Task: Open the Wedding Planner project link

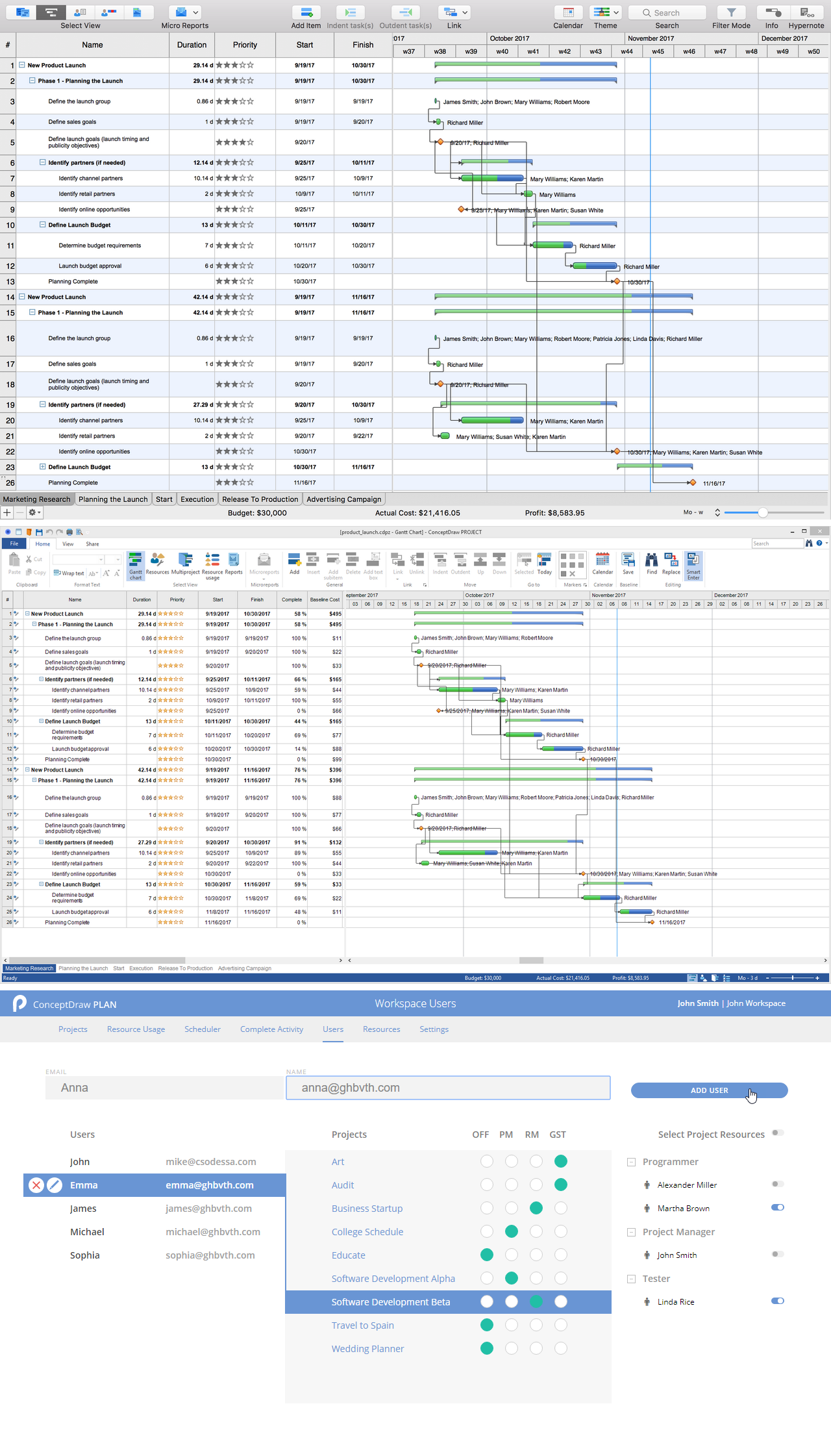Action: [367, 1349]
